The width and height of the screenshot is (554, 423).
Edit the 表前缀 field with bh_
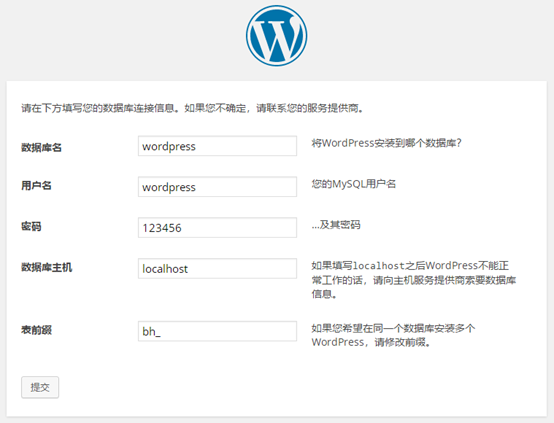217,331
